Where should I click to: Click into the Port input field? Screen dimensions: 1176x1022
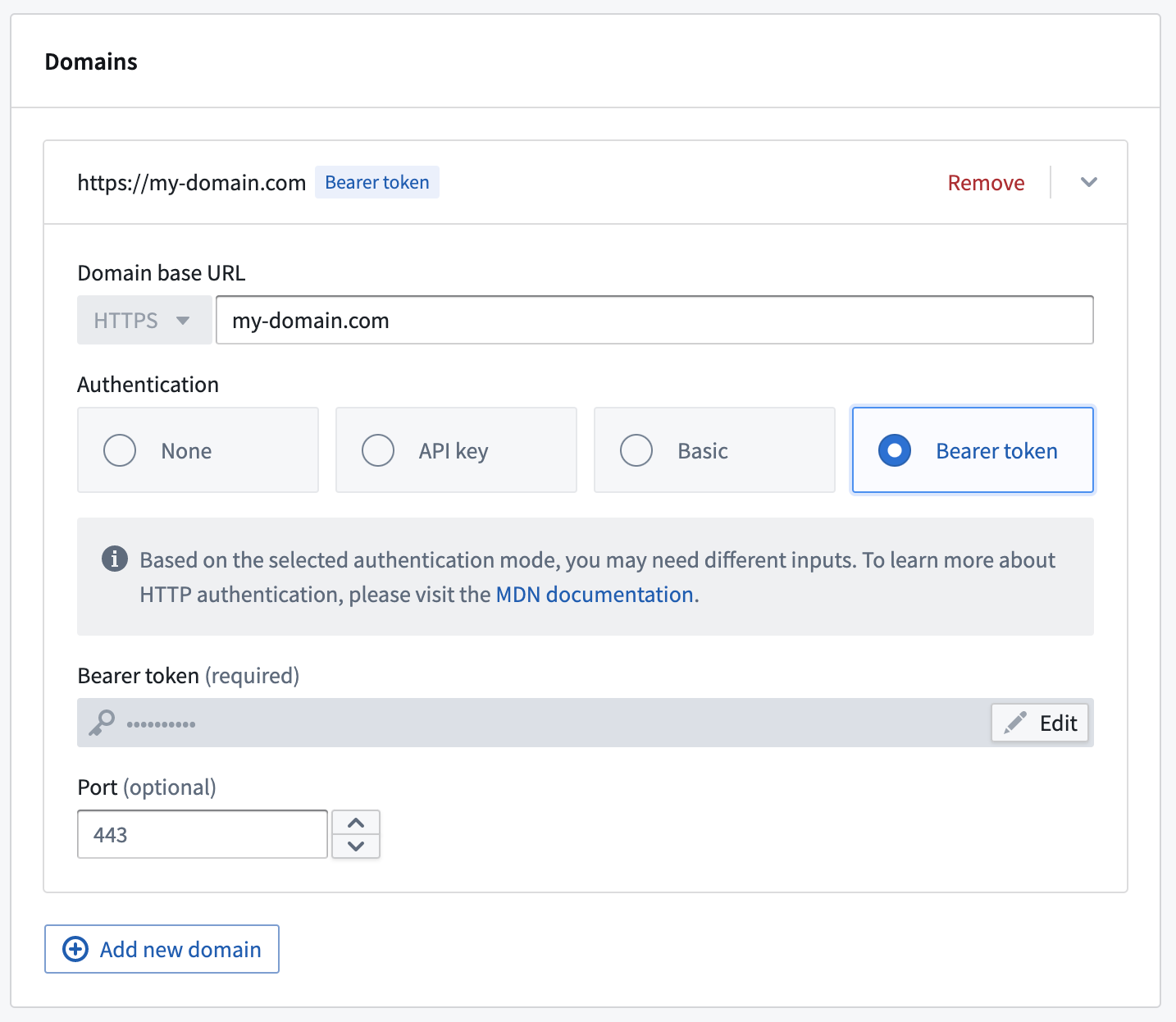[203, 834]
